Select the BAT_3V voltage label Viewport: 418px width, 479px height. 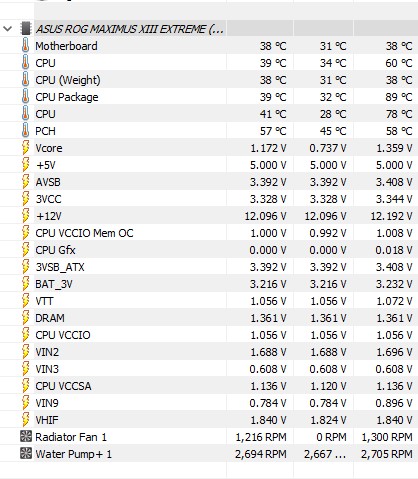click(54, 284)
